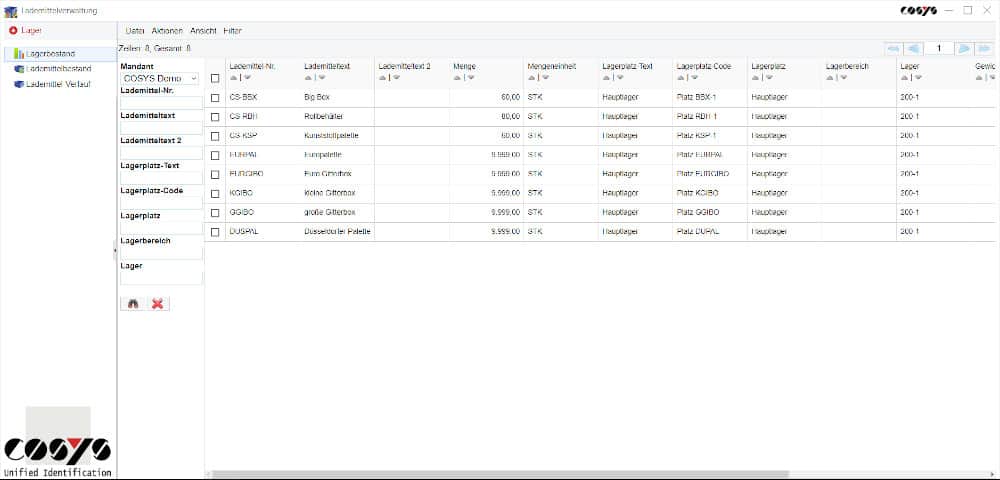Image resolution: width=1000 pixels, height=480 pixels.
Task: Click the page number field
Action: pyautogui.click(x=939, y=48)
